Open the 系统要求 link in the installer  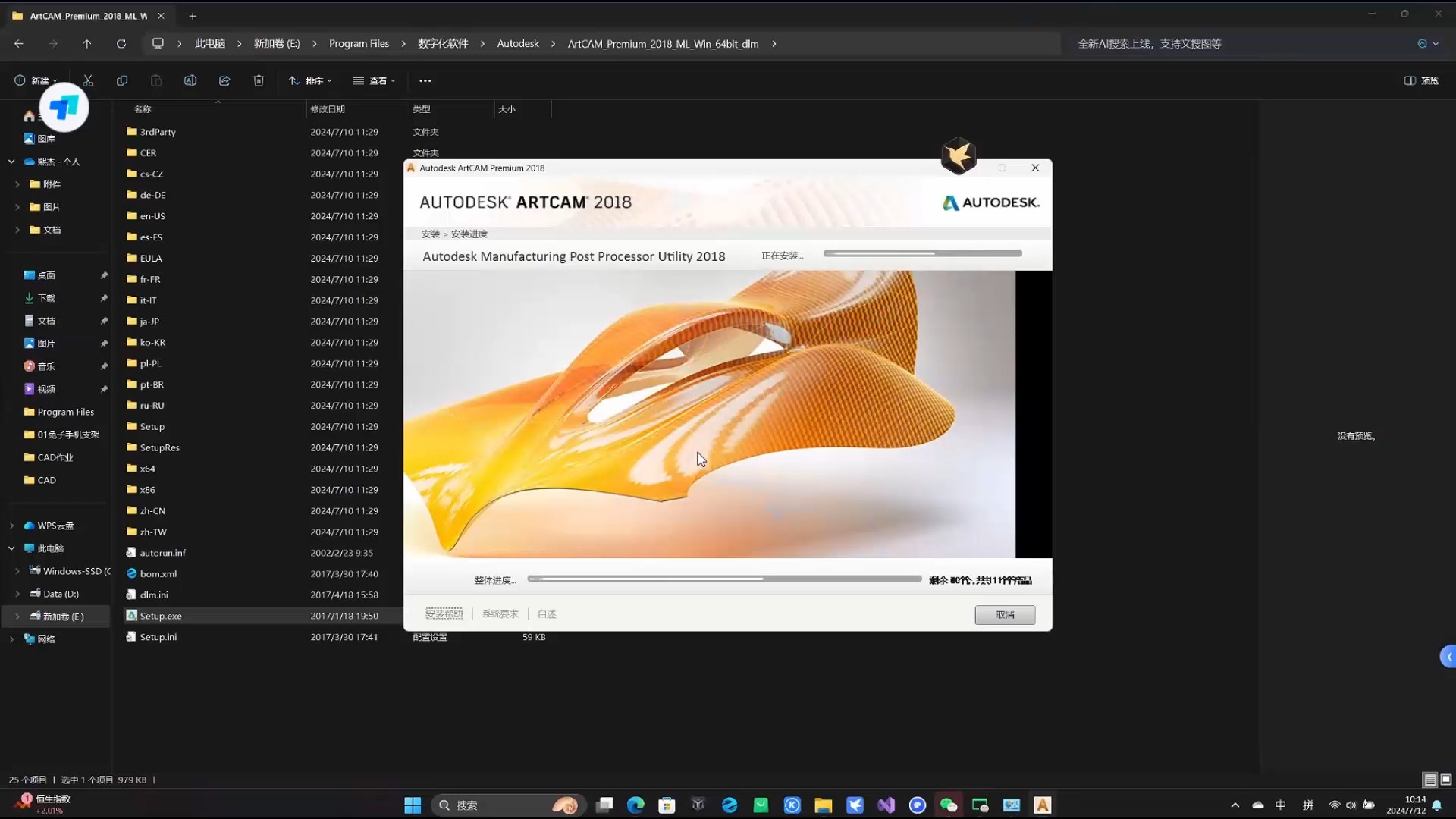pyautogui.click(x=499, y=614)
